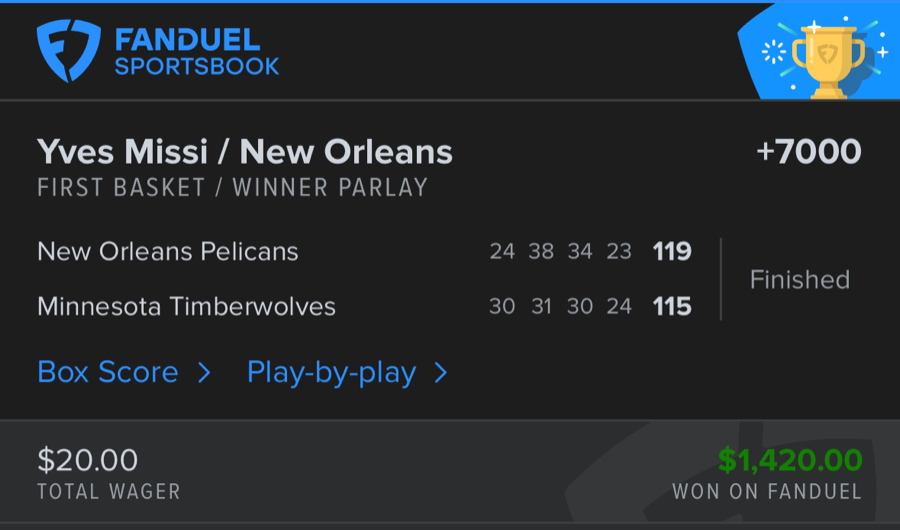Viewport: 900px width, 530px height.
Task: Click the Yves Missi / New Orleans bet title
Action: coord(245,152)
